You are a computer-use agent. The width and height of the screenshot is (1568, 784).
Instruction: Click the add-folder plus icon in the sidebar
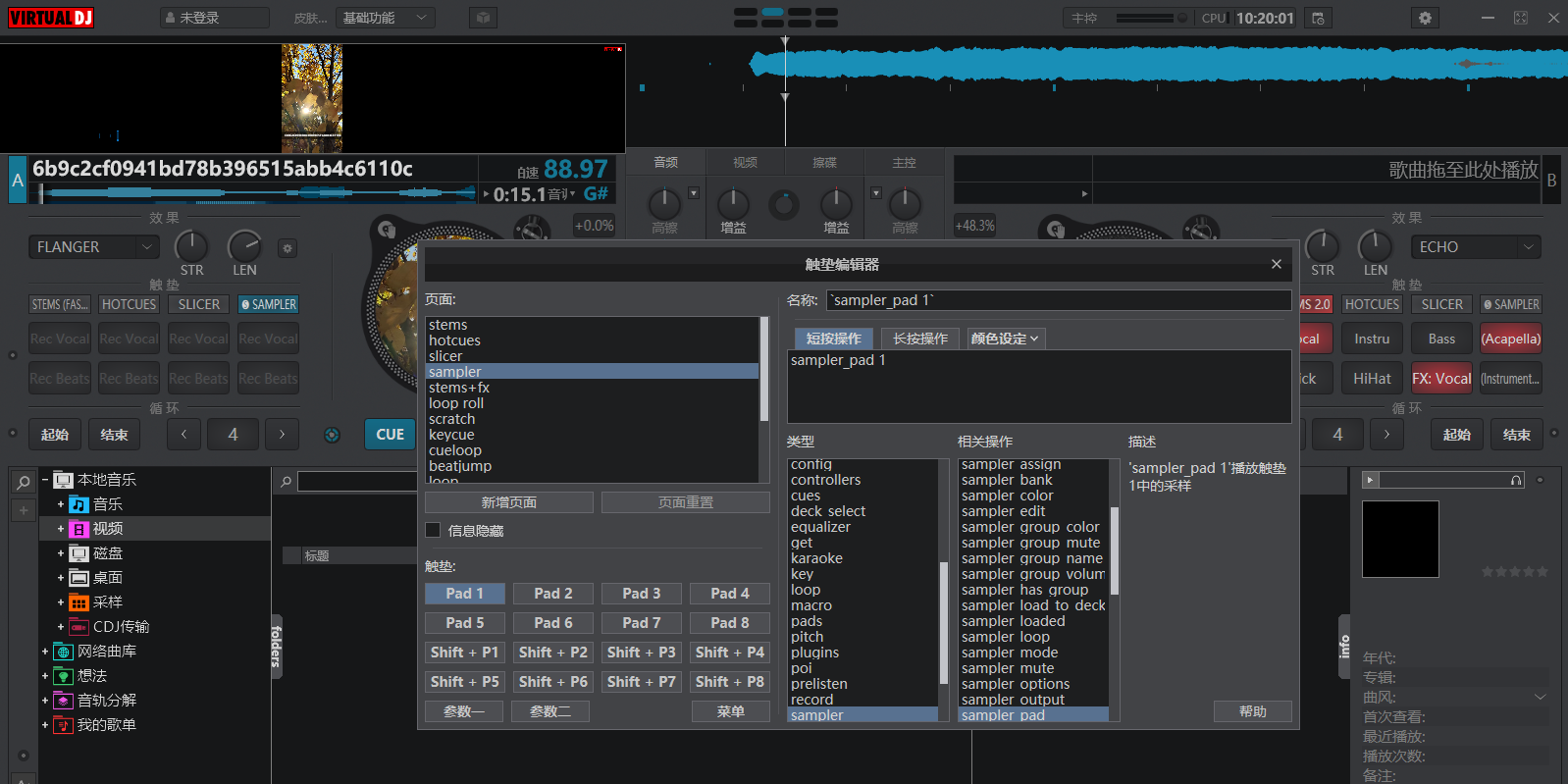pyautogui.click(x=24, y=510)
